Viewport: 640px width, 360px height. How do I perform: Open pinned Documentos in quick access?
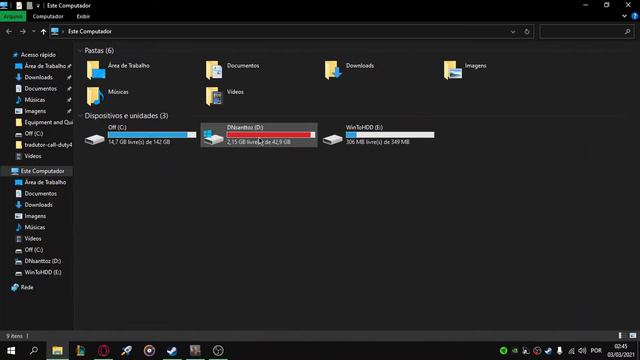[x=40, y=89]
